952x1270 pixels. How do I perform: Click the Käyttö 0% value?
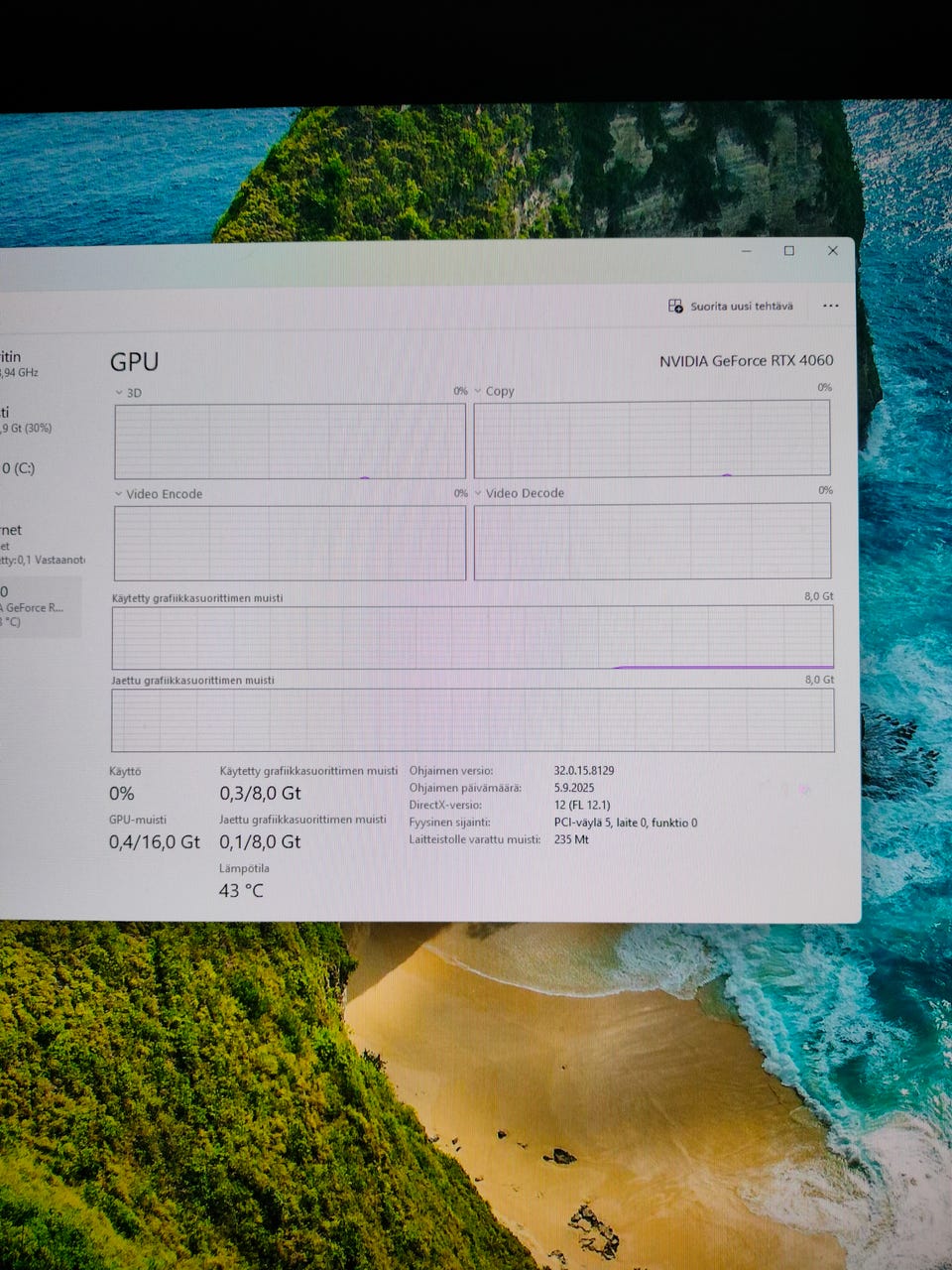point(122,794)
